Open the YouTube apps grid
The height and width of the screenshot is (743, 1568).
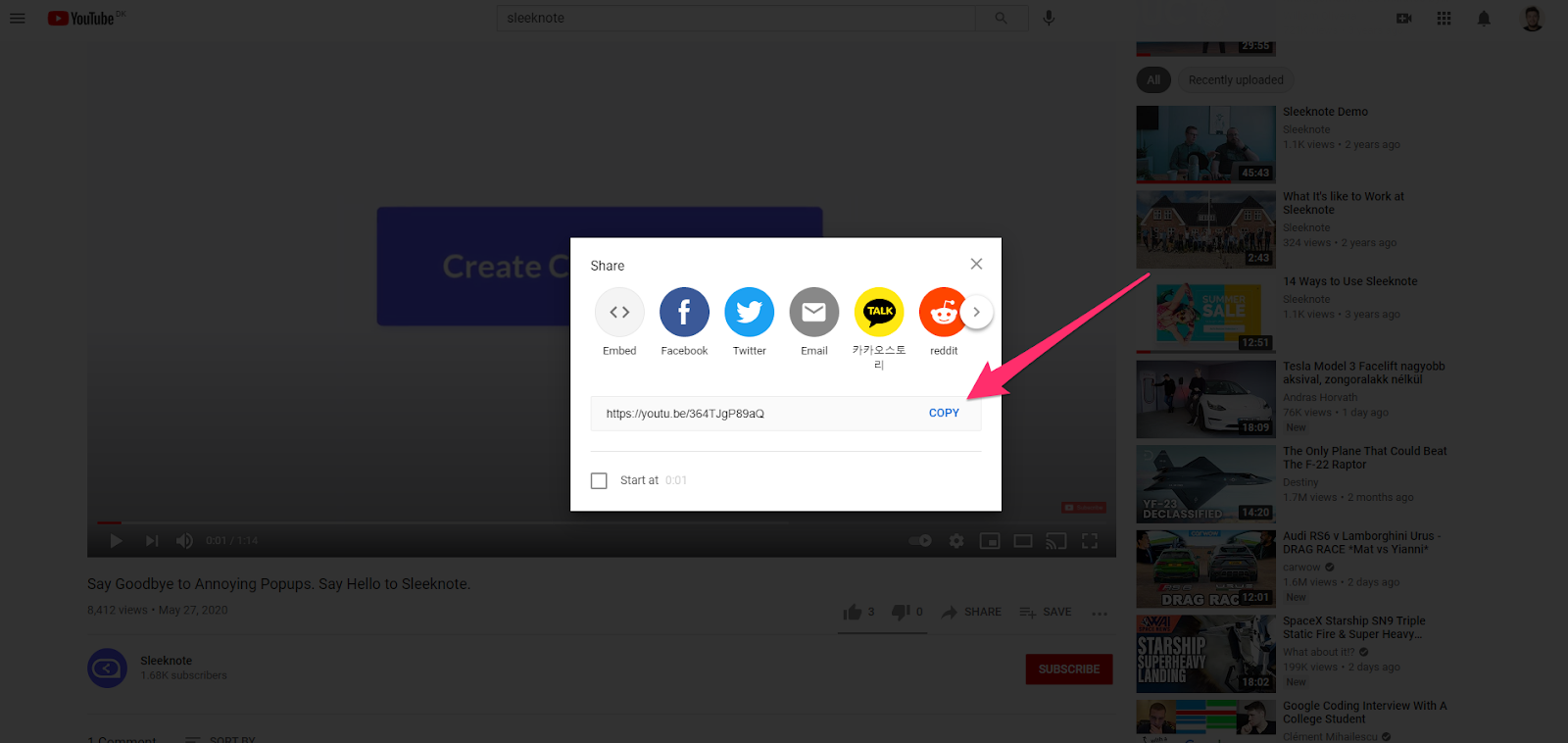click(x=1444, y=18)
